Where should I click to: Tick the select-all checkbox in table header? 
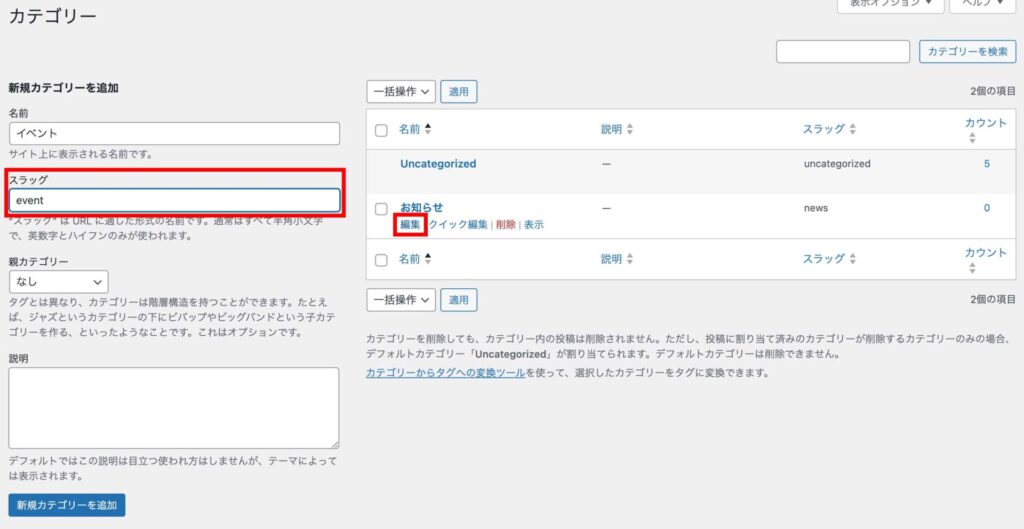pyautogui.click(x=381, y=130)
